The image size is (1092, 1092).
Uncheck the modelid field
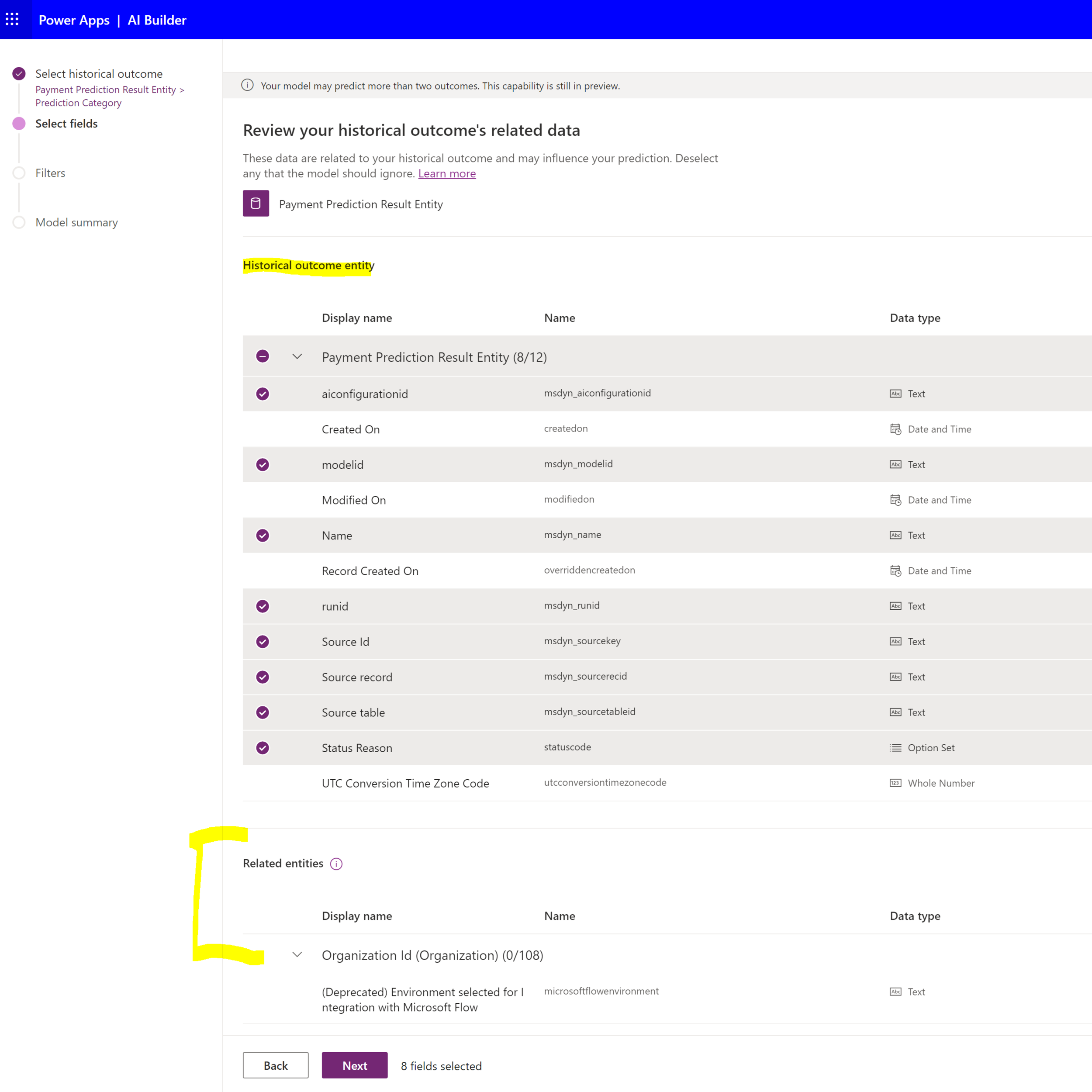coord(262,465)
